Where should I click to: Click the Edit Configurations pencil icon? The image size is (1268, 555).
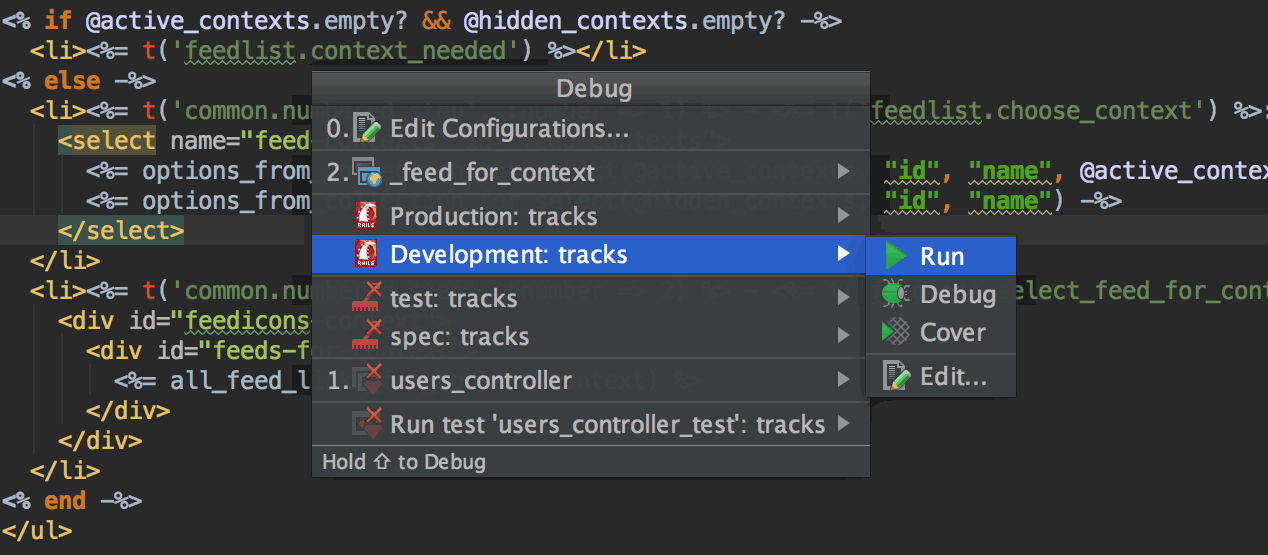367,128
